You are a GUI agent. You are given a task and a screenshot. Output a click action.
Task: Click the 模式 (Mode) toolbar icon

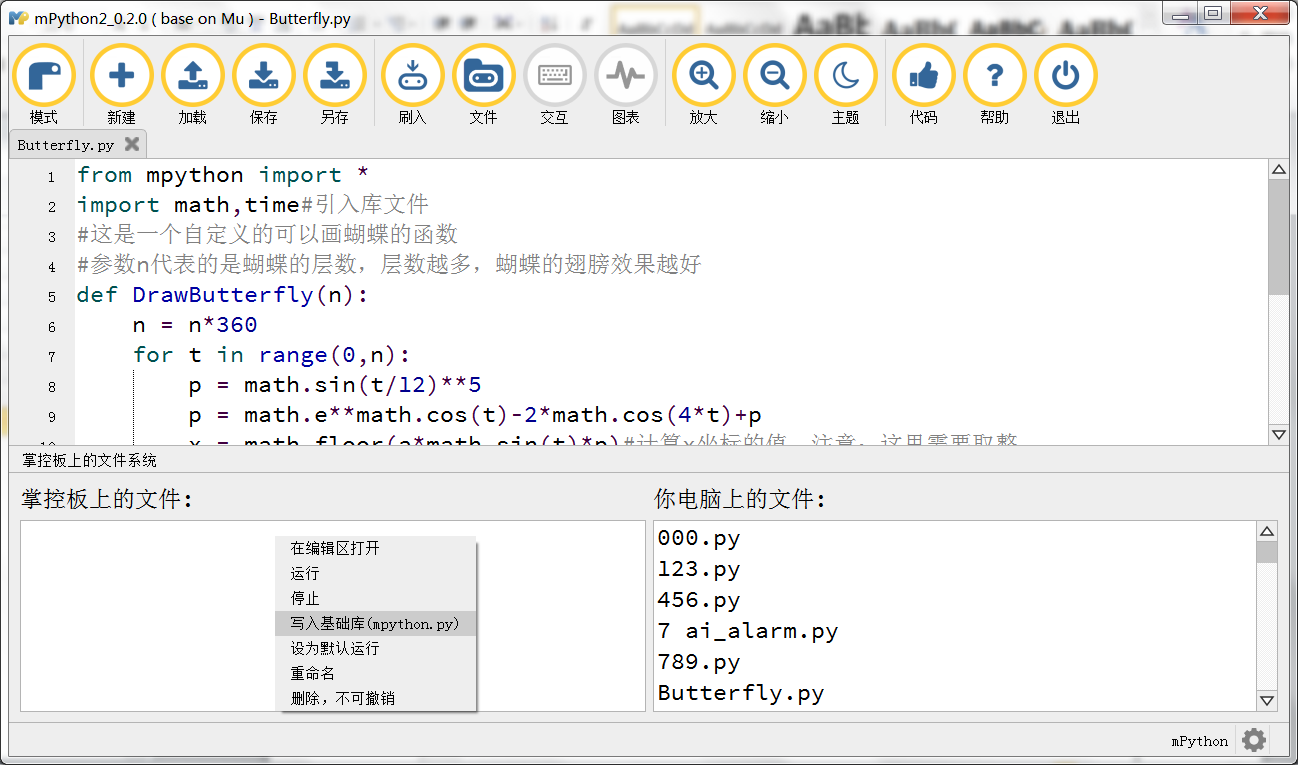point(44,76)
